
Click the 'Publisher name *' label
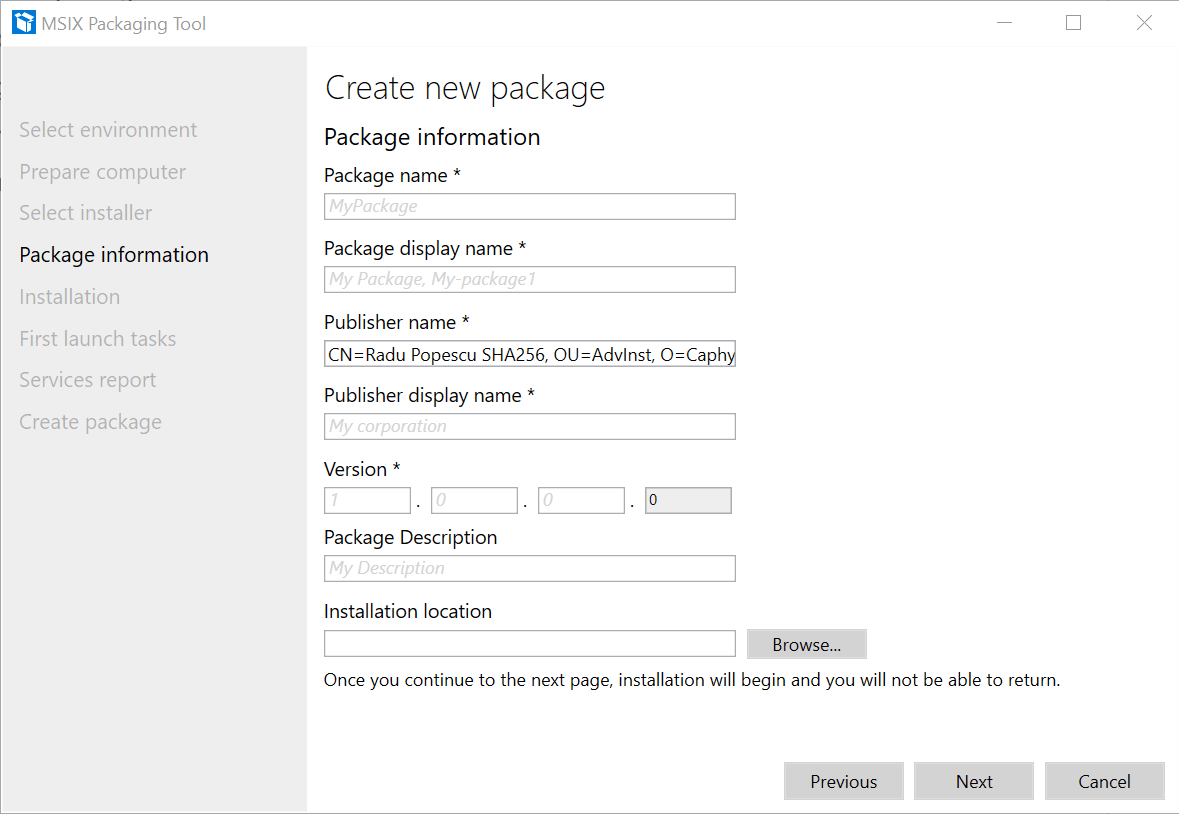[397, 322]
